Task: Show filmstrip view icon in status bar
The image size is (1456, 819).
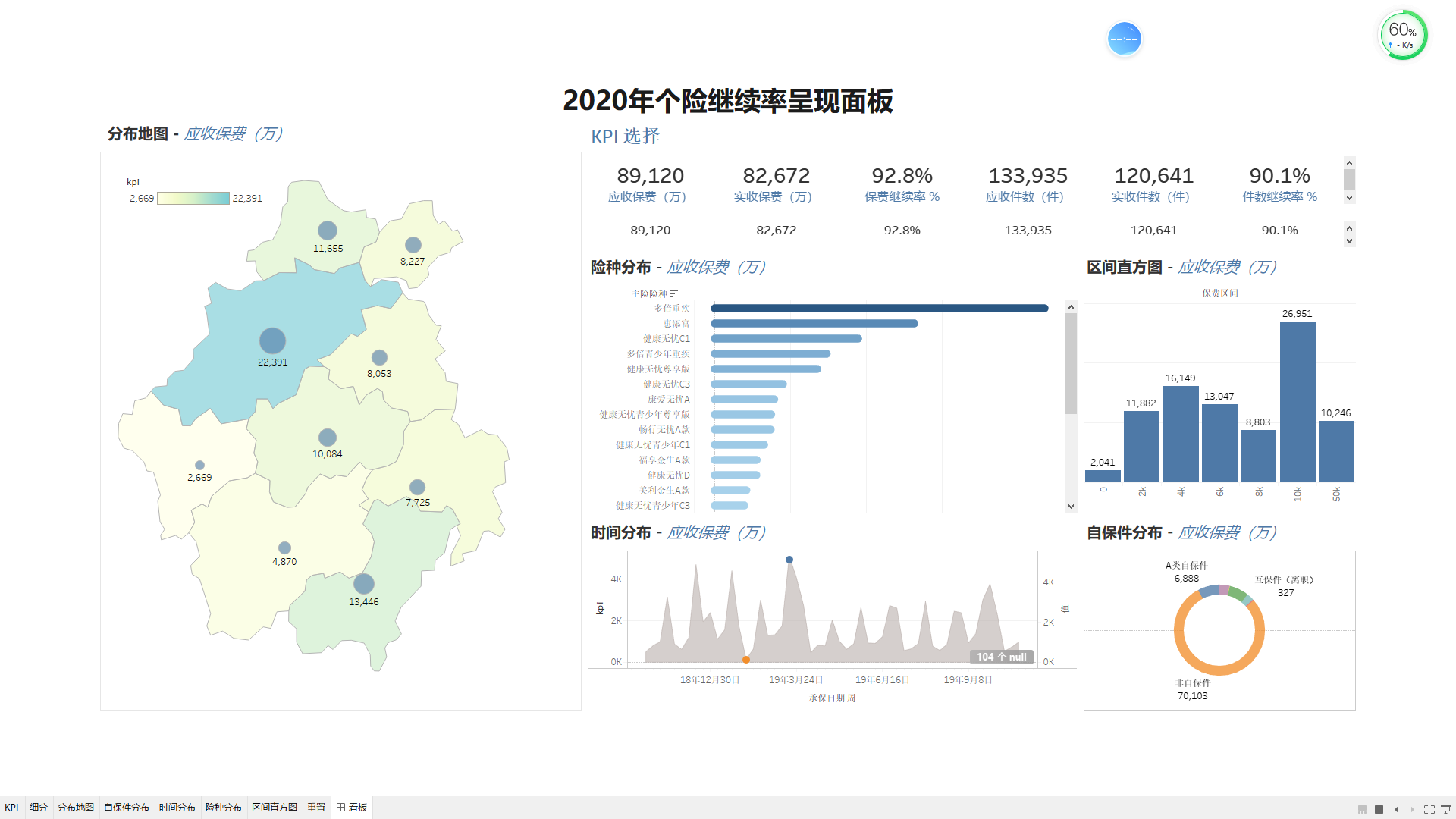Action: point(1362,809)
